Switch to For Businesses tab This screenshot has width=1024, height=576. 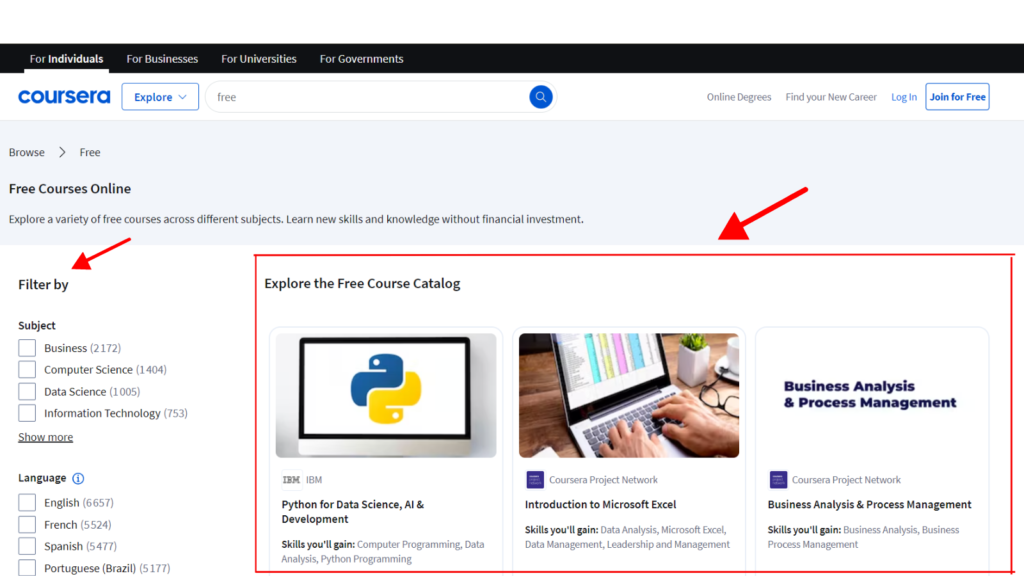[x=162, y=59]
